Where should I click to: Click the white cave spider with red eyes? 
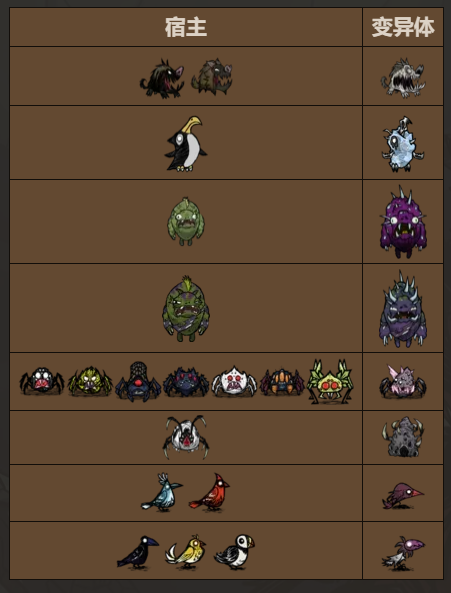234,381
